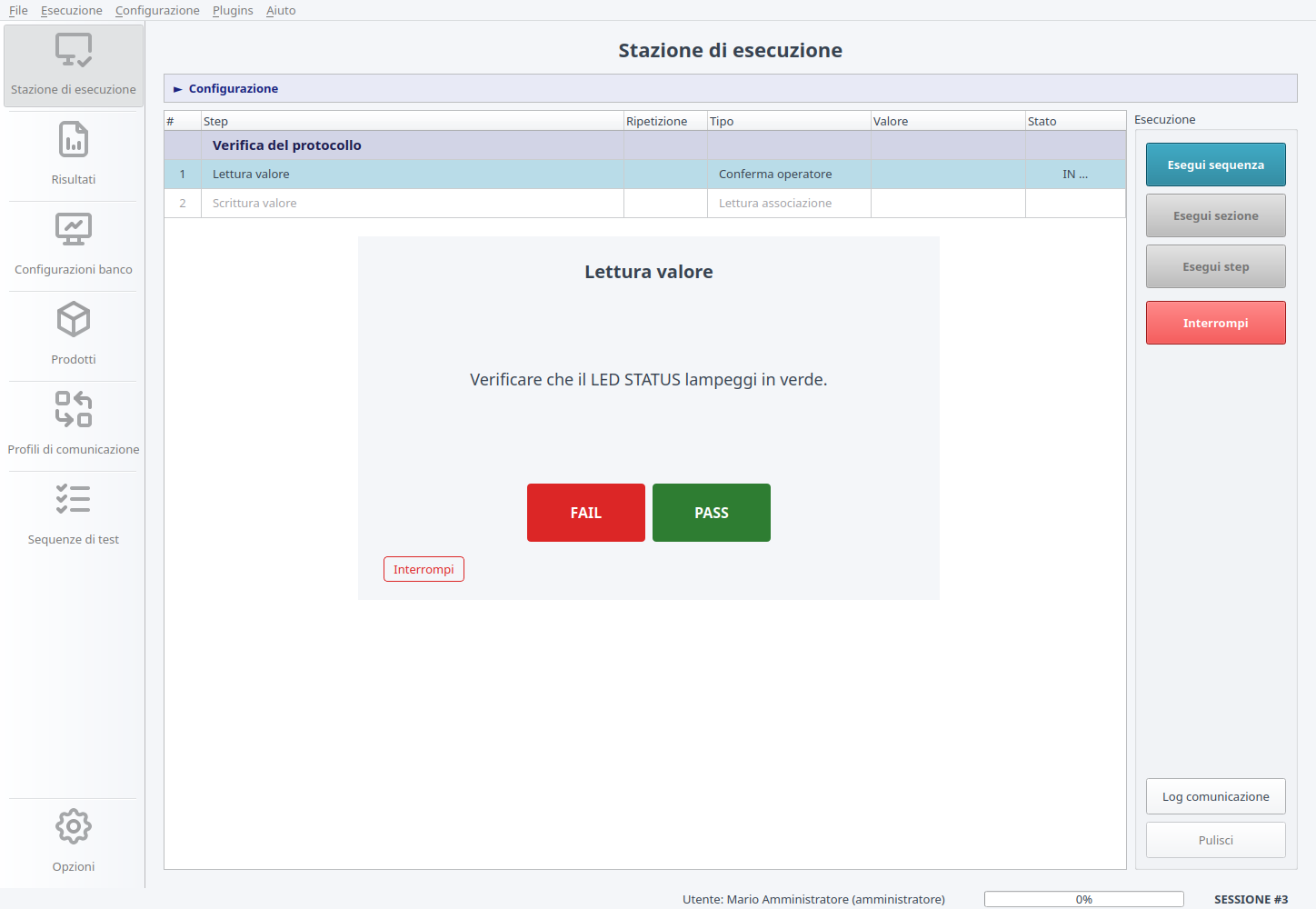Open the Configurazione menu in menu bar
Viewport: 1316px width, 909px height.
point(157,10)
